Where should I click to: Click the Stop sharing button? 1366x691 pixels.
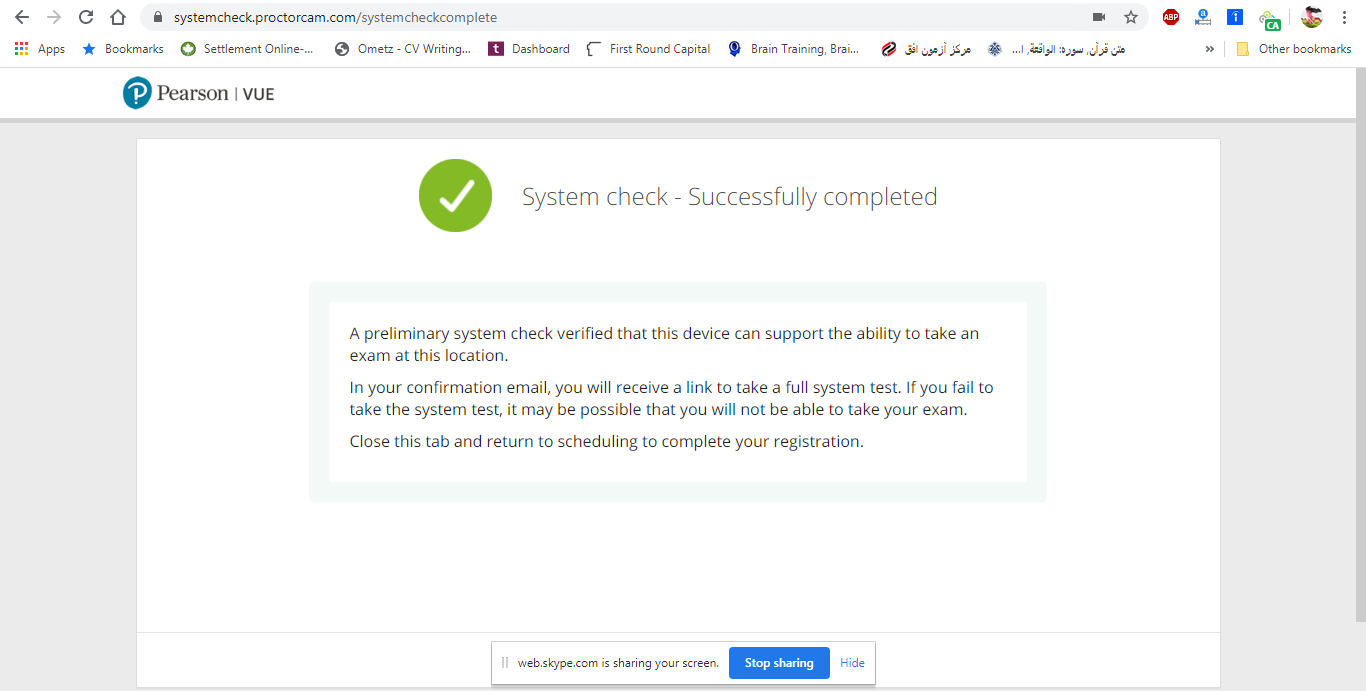point(779,663)
